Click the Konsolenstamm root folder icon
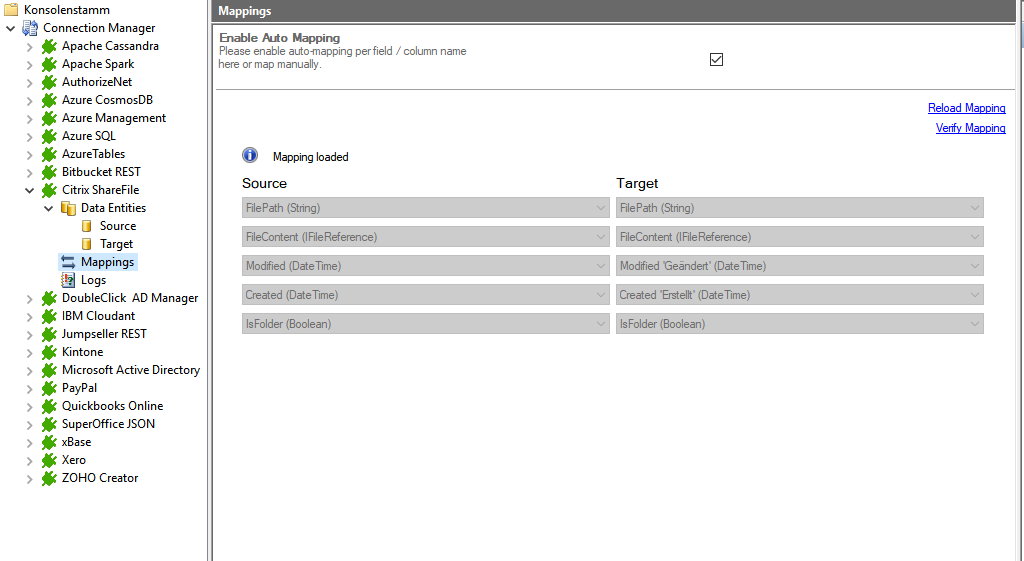Screen dimensions: 1024x561 click(11, 10)
